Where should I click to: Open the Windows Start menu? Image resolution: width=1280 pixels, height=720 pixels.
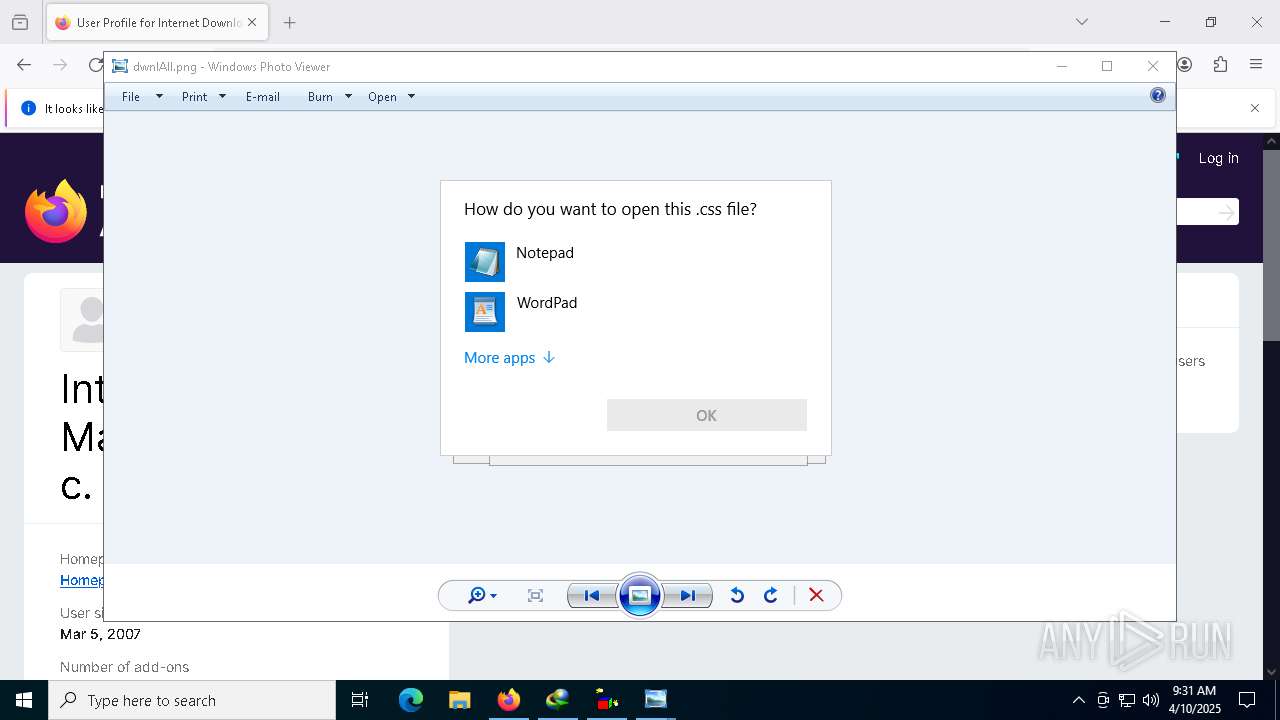click(24, 700)
